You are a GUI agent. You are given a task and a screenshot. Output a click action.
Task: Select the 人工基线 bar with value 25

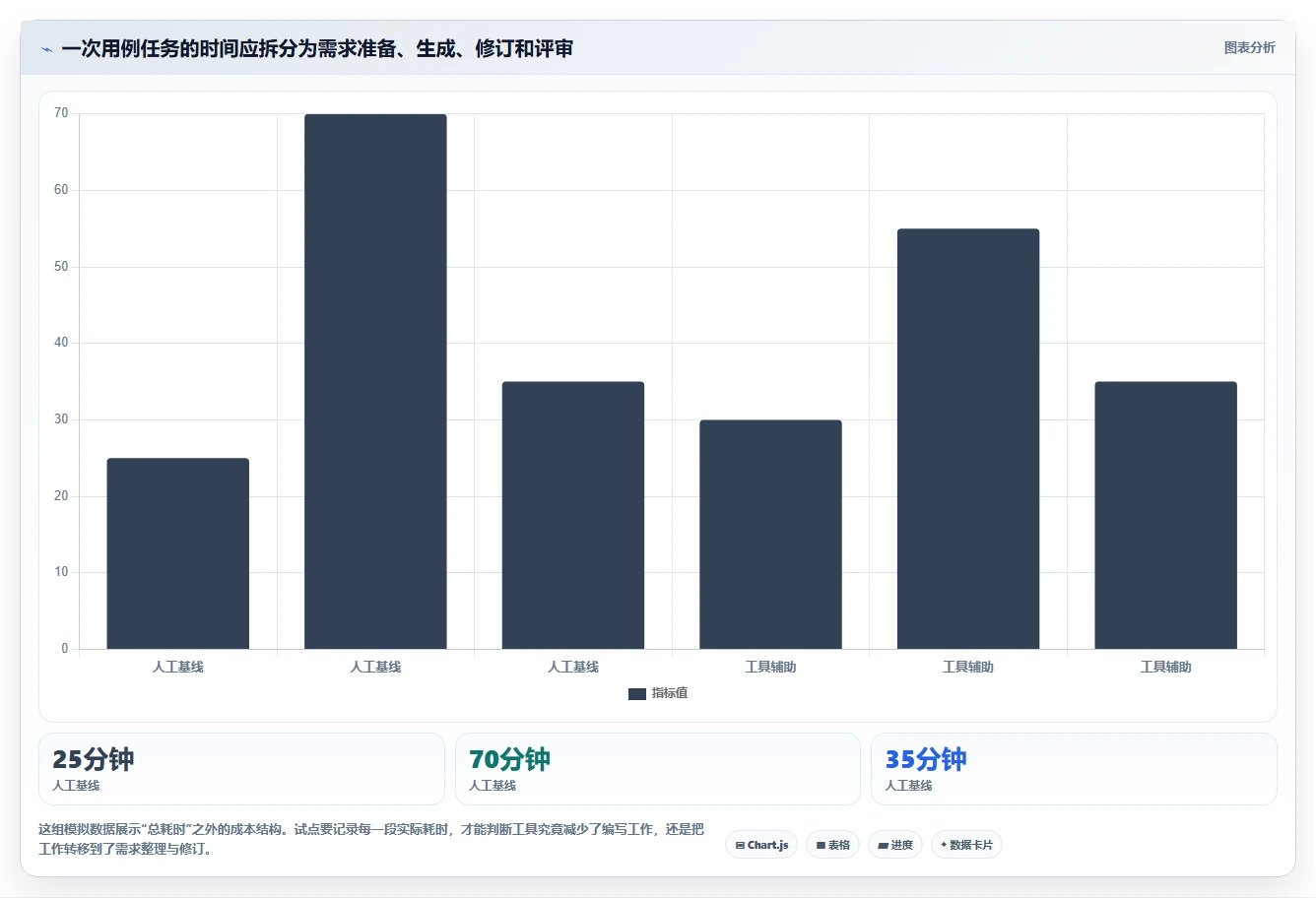(178, 553)
